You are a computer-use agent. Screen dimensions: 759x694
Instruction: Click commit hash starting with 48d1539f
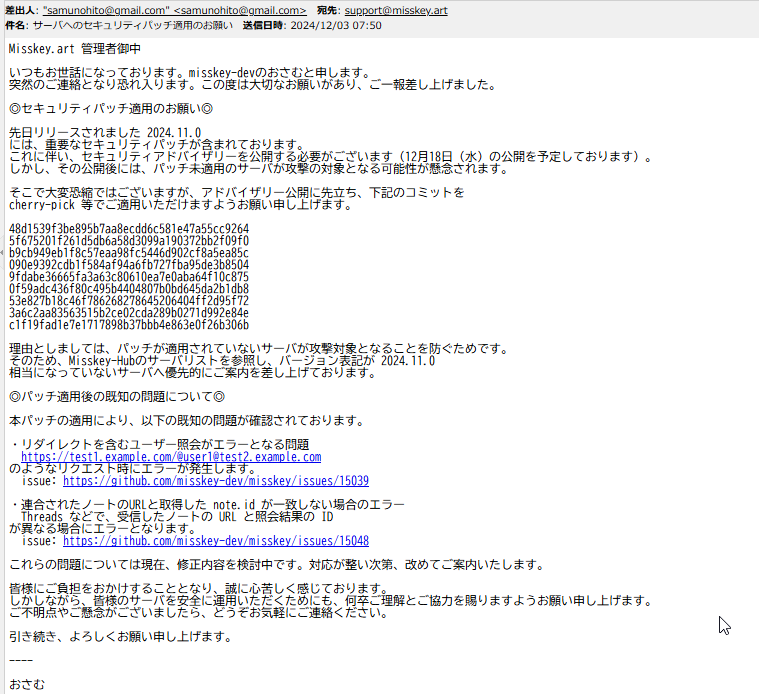tap(129, 229)
